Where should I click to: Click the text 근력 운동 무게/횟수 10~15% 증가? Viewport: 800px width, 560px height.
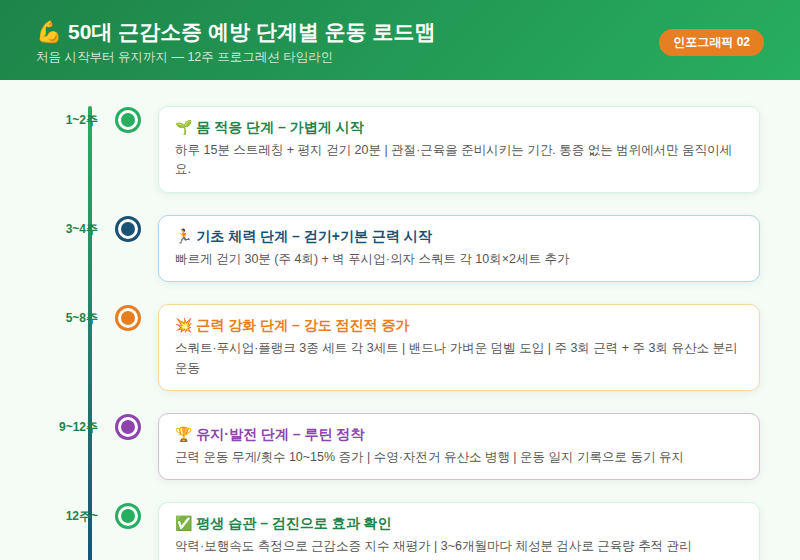coord(269,457)
